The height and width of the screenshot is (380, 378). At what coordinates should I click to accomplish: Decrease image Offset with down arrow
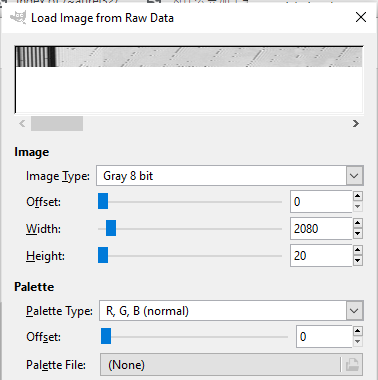358,207
